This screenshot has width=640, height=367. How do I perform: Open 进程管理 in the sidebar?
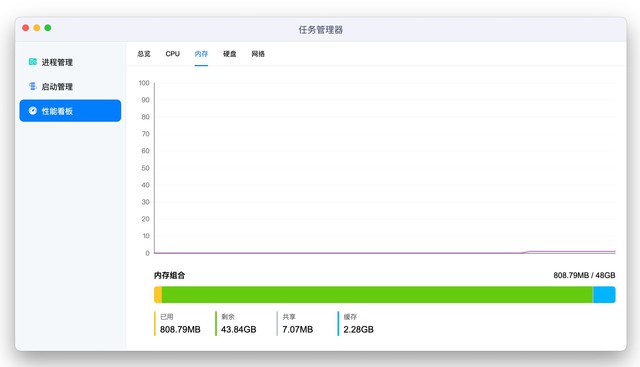(x=70, y=62)
